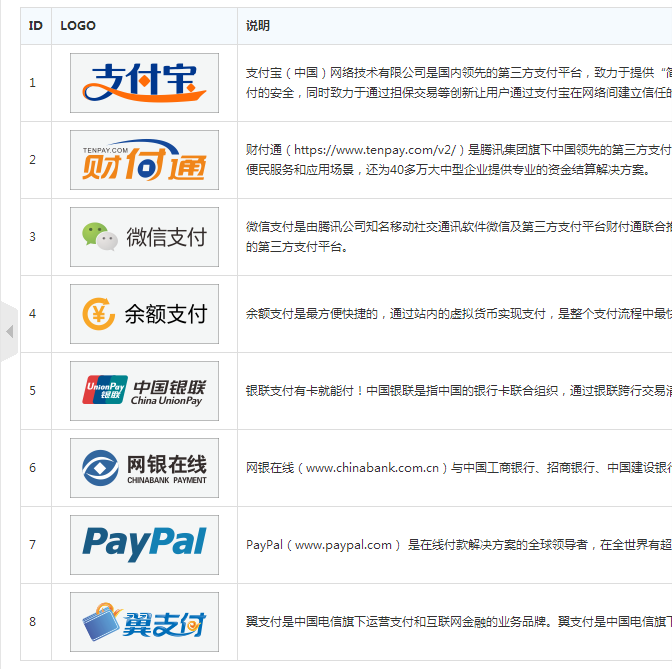Click the 支付宝（中国）网络技术 description text
The height and width of the screenshot is (669, 672).
pos(459,83)
